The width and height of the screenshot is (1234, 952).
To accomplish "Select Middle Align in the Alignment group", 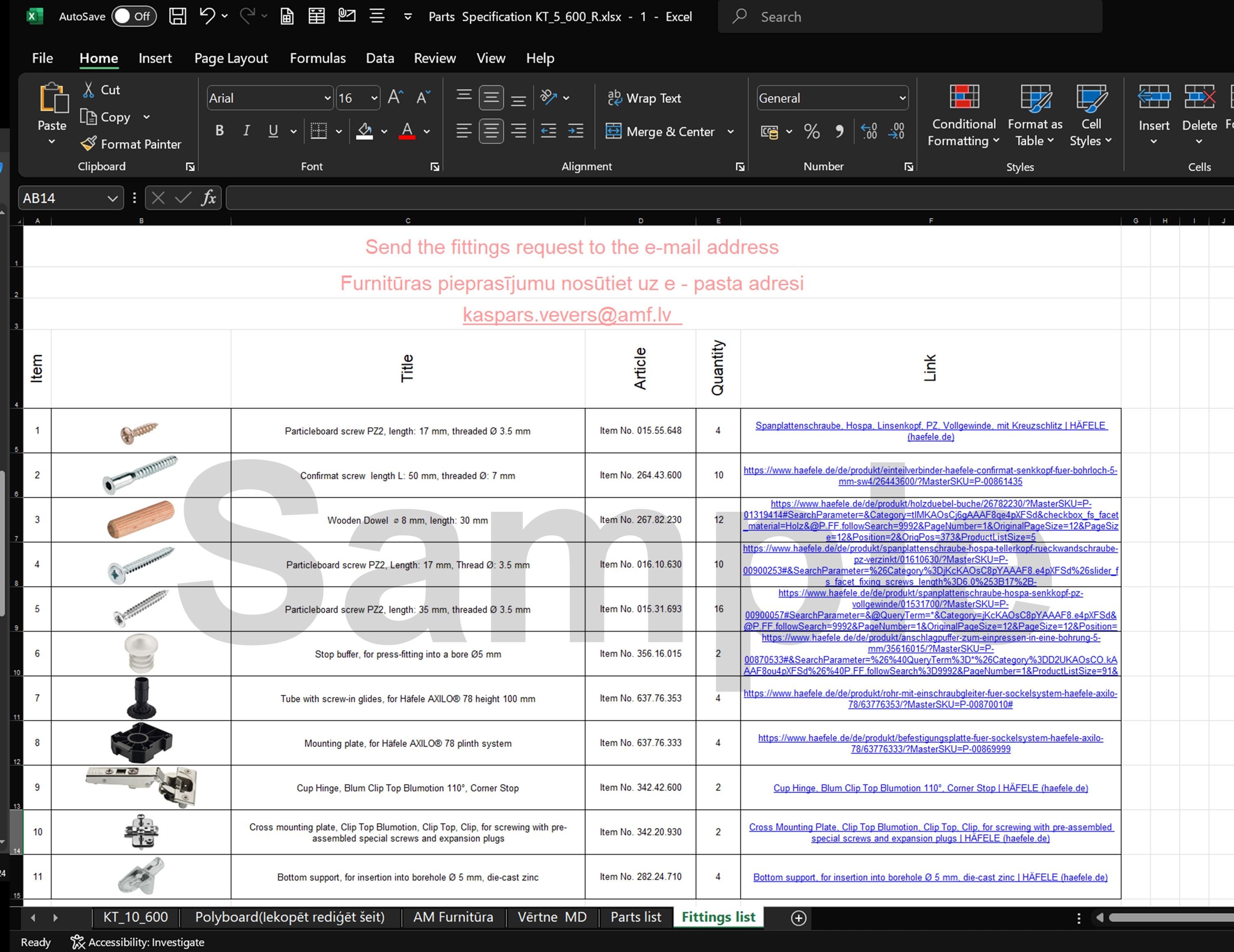I will tap(491, 98).
